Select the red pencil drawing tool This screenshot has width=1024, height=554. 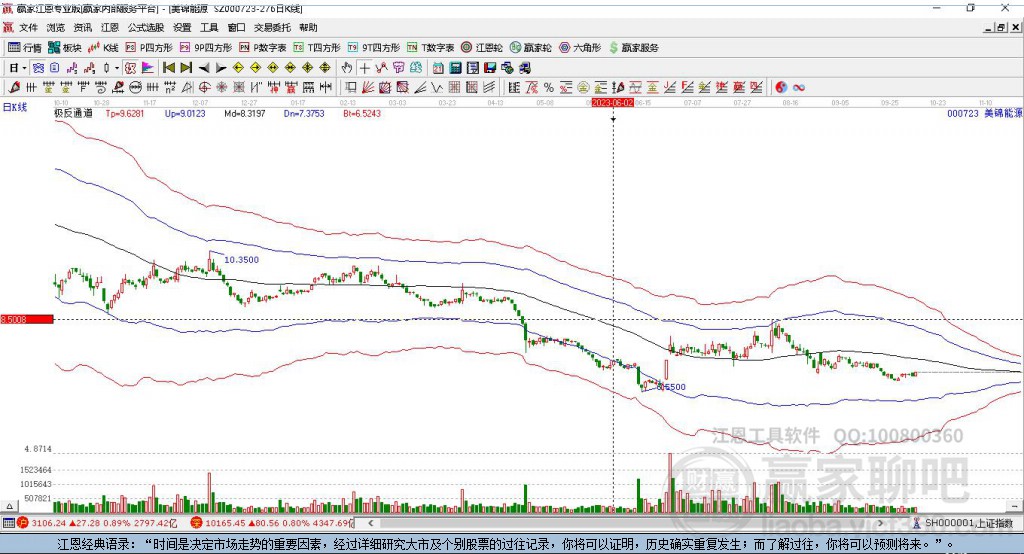click(x=14, y=88)
